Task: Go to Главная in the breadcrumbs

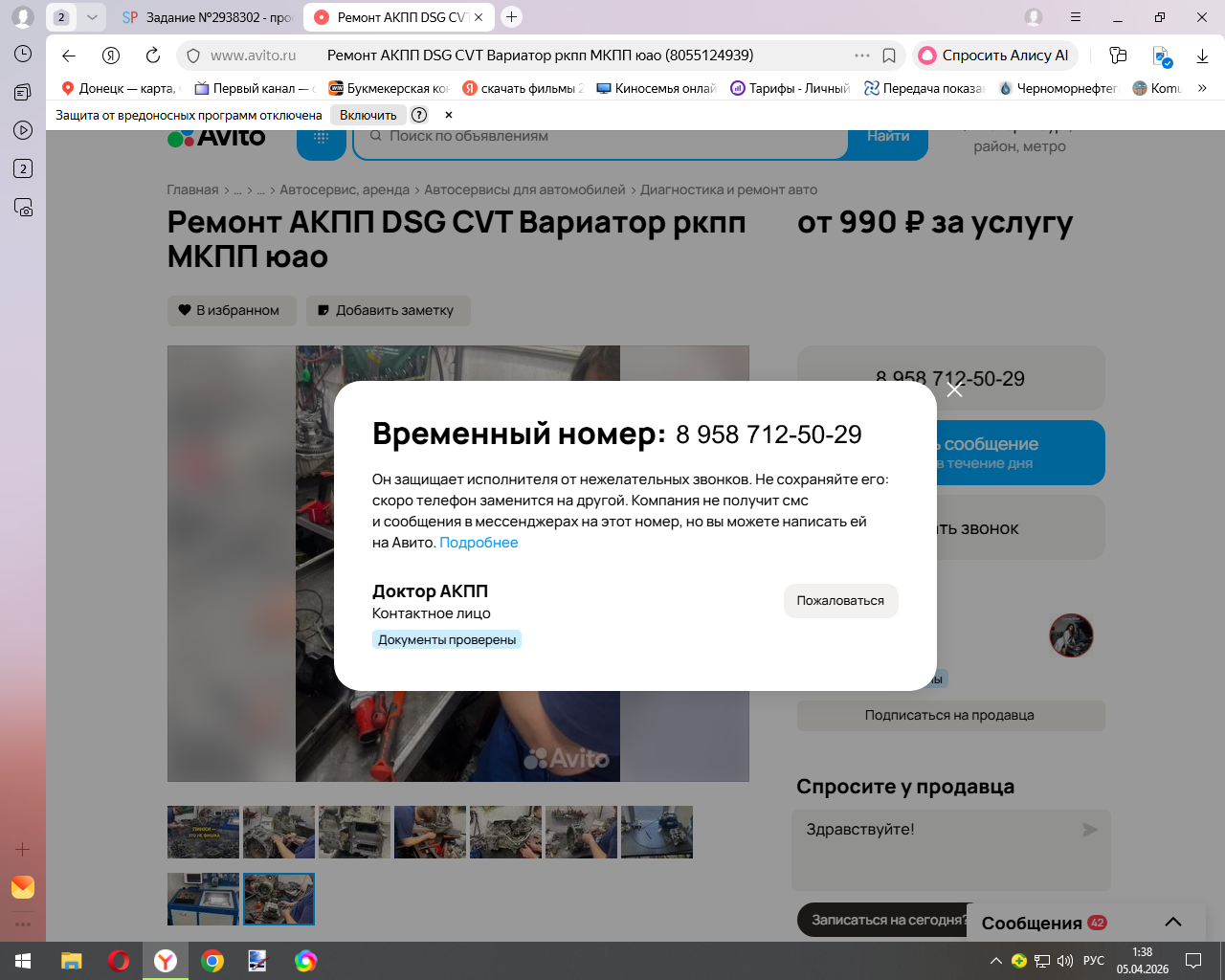Action: point(192,189)
